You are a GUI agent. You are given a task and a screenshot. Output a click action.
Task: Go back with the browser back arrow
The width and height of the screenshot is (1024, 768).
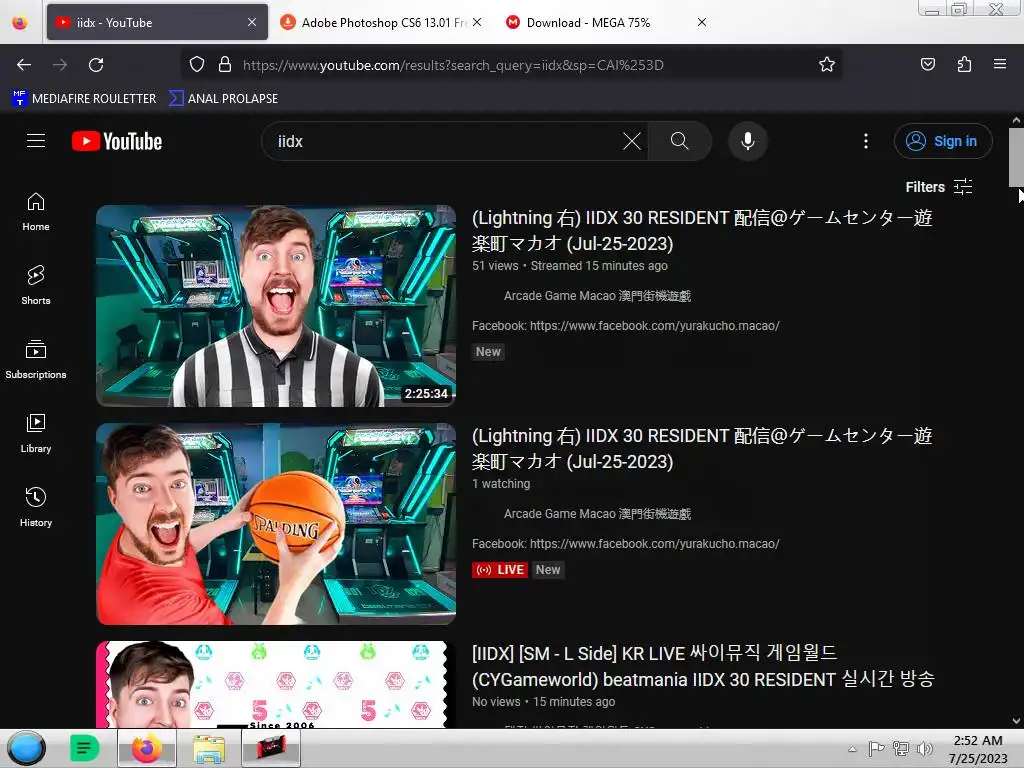pos(24,65)
